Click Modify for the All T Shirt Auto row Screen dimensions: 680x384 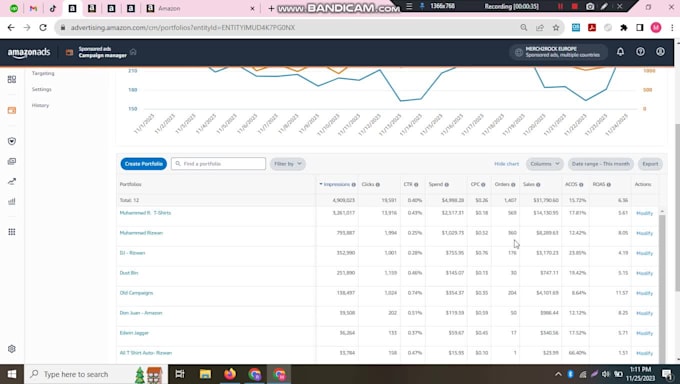tap(644, 353)
